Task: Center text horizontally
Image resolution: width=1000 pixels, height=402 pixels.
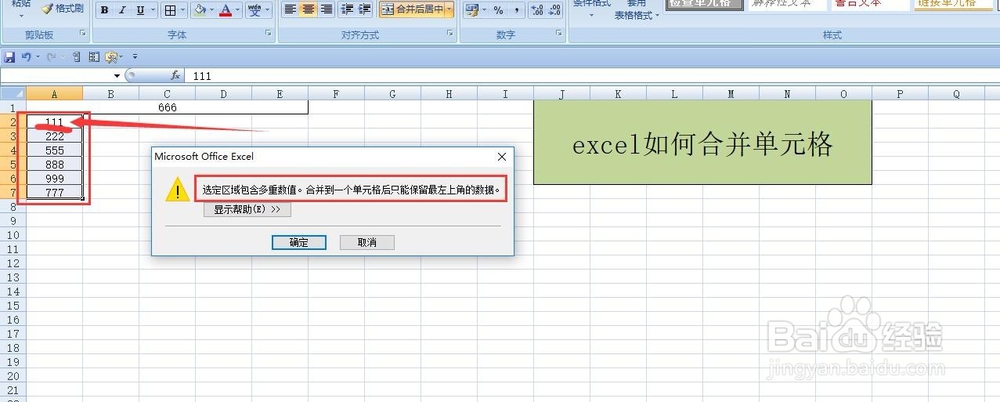Action: [x=309, y=10]
